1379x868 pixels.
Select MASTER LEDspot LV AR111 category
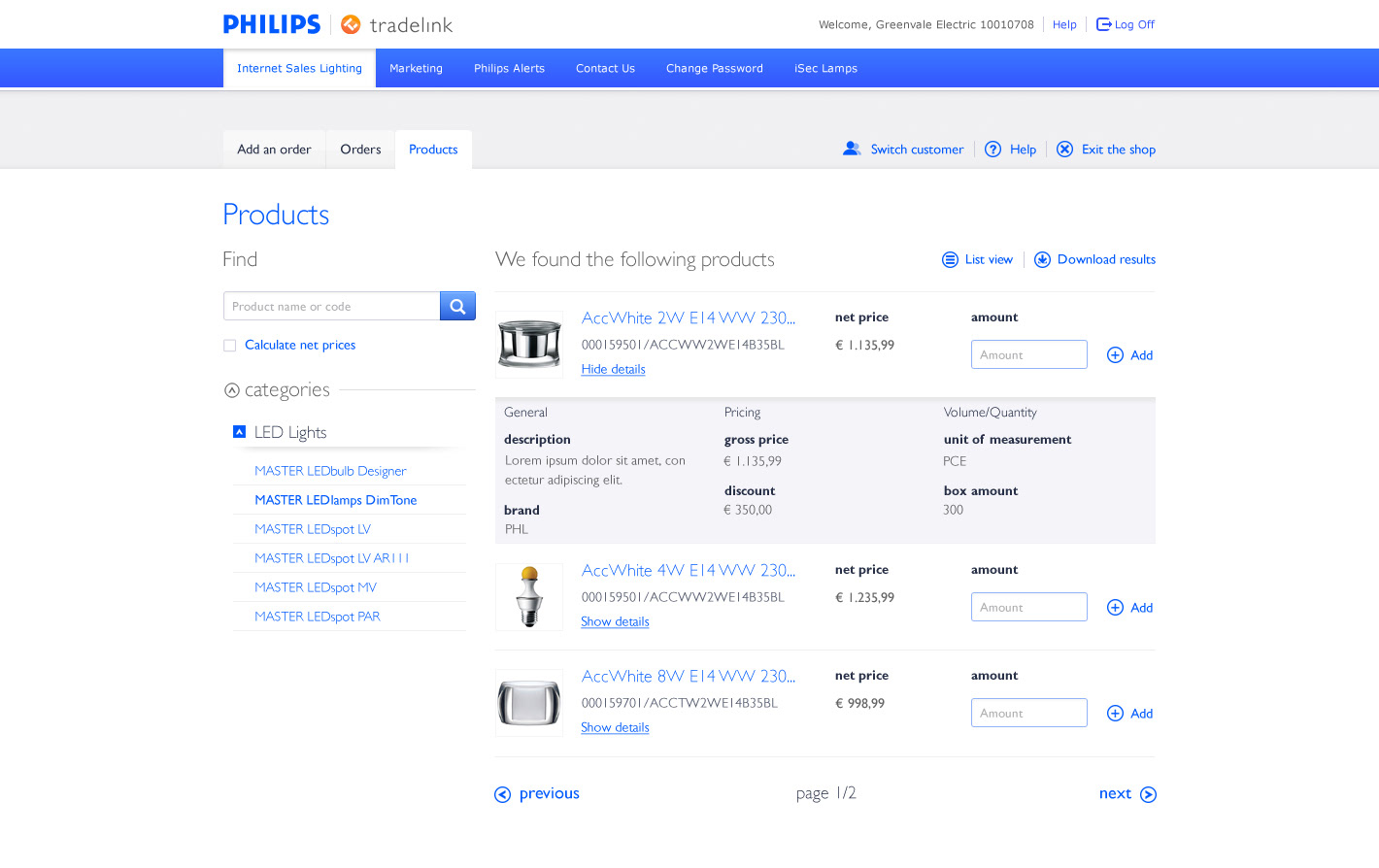tap(332, 558)
